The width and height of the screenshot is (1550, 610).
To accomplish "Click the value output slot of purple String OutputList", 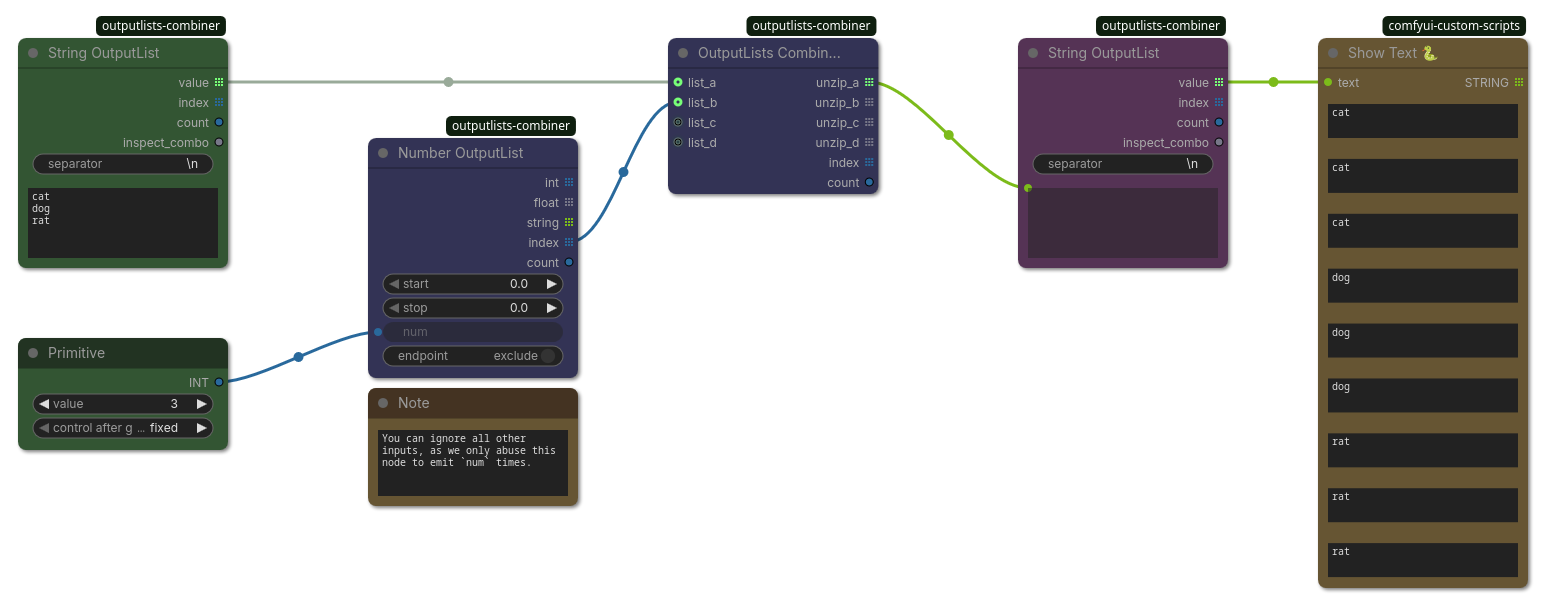I will [1219, 83].
